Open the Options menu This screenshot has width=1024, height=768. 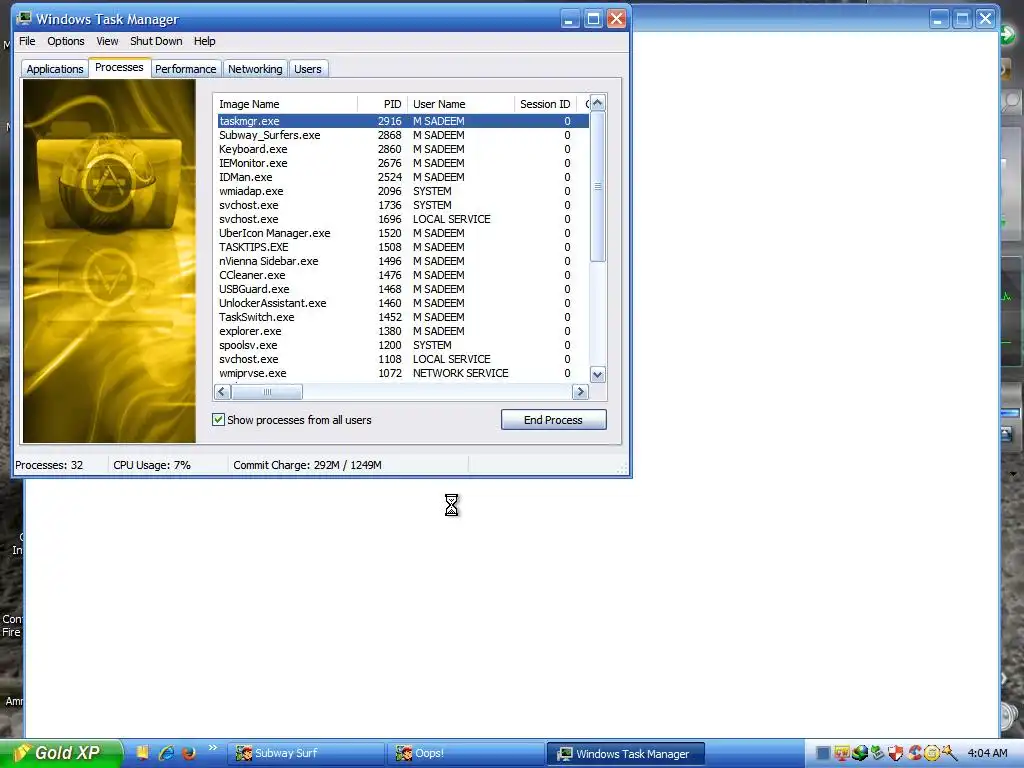point(65,41)
